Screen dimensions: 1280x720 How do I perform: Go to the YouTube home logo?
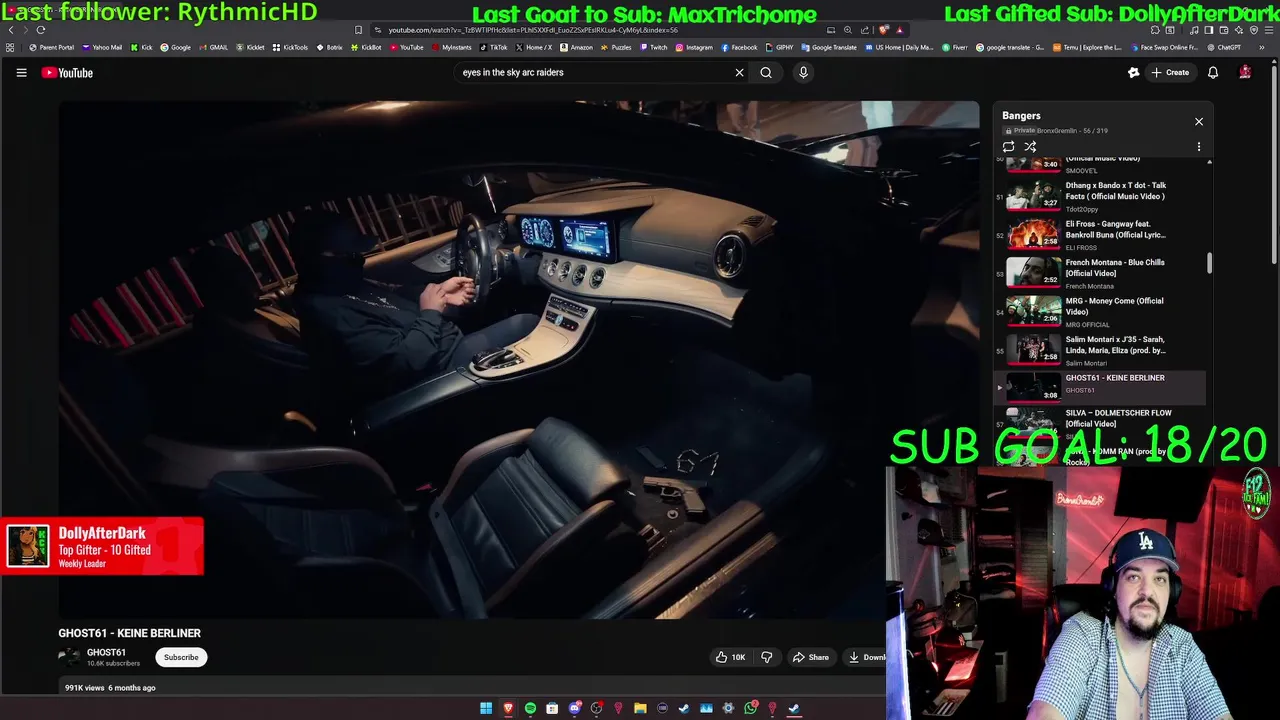point(67,72)
